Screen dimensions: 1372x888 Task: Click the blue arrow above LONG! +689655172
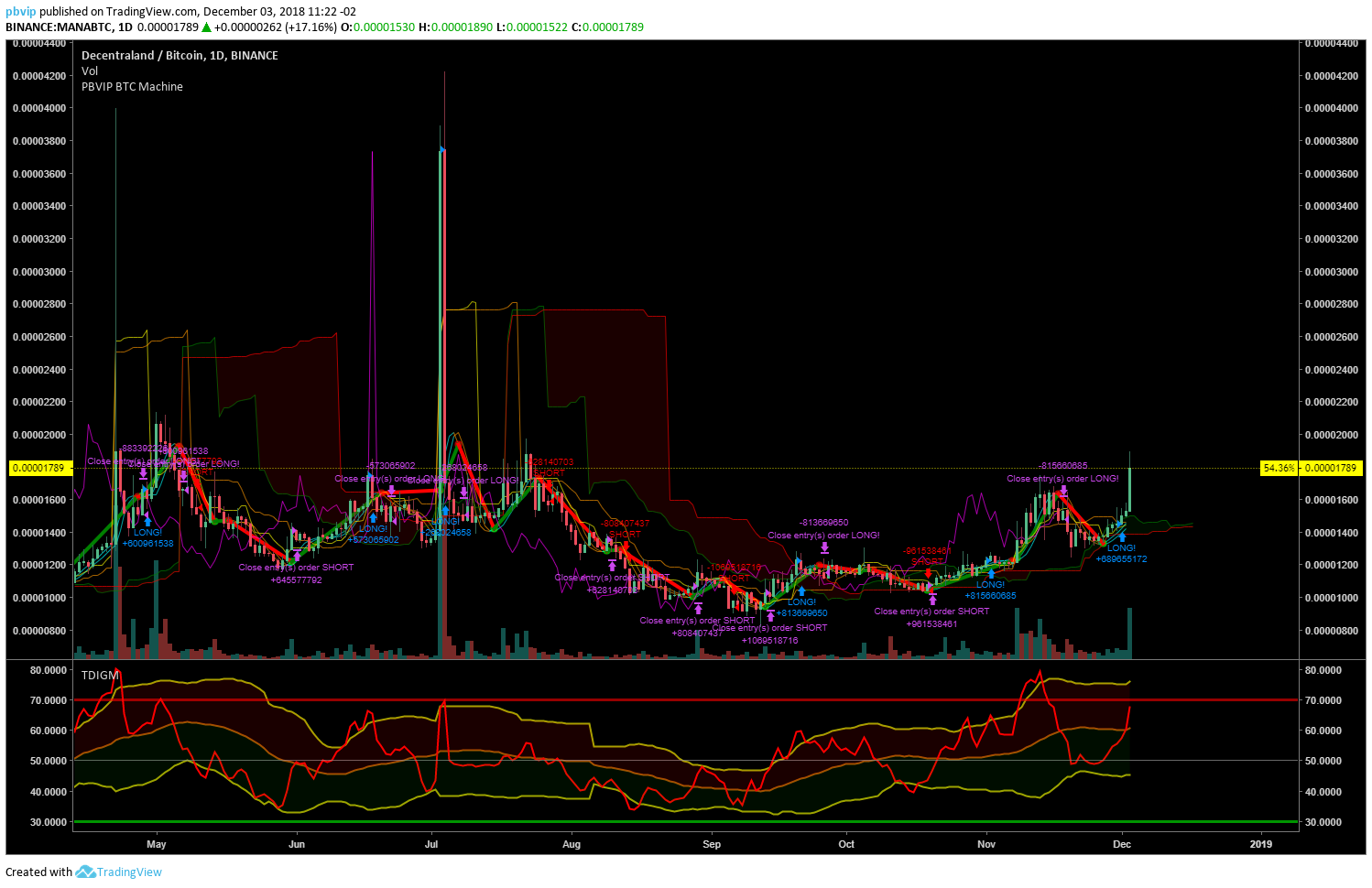coord(1122,537)
